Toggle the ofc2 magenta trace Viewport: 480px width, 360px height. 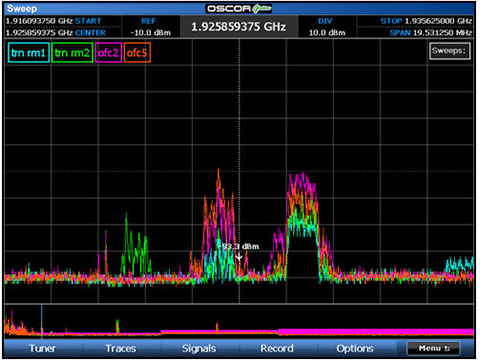coord(108,53)
